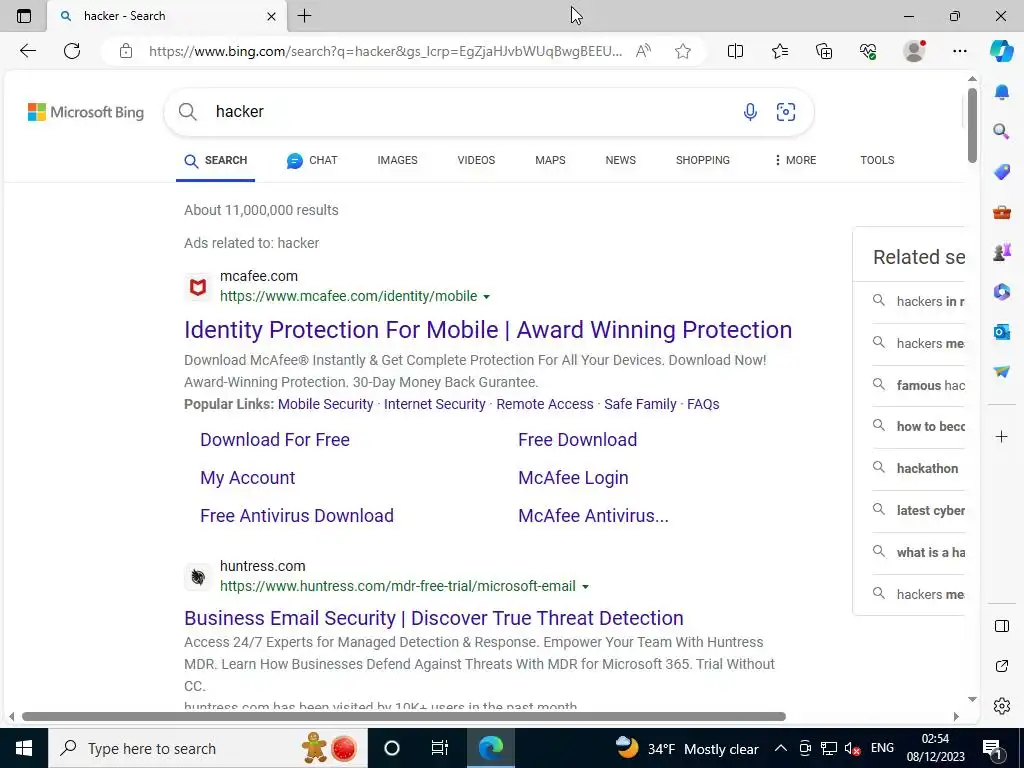Toggle sidebar visibility panel icon
The width and height of the screenshot is (1024, 768).
pos(1002,626)
